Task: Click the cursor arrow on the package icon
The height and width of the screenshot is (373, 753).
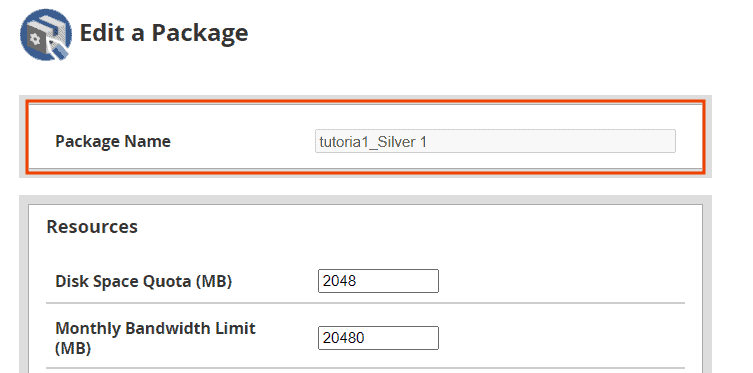Action: (x=57, y=48)
